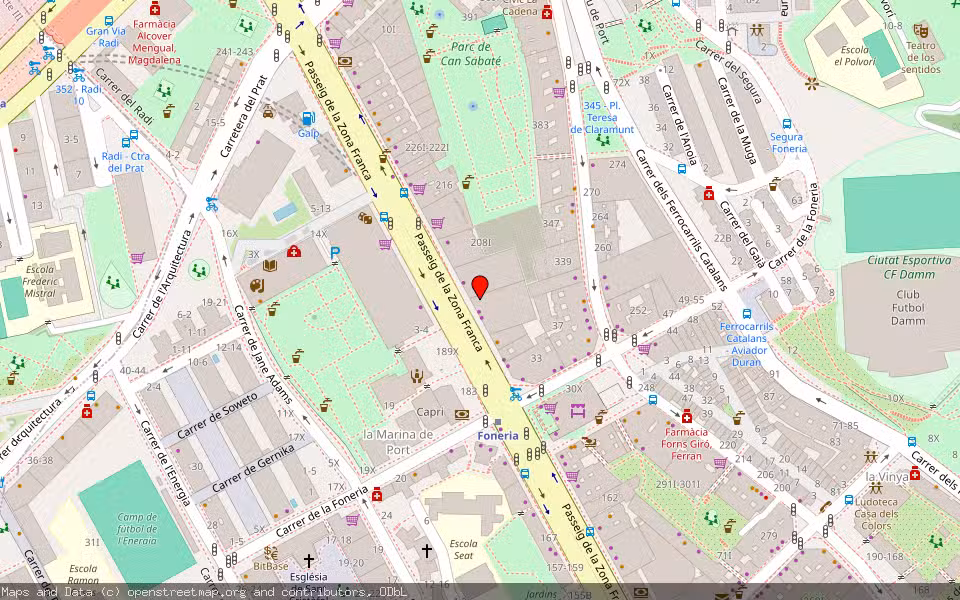Screen dimensions: 960x600
Task: Select the library book icon
Action: 270,265
